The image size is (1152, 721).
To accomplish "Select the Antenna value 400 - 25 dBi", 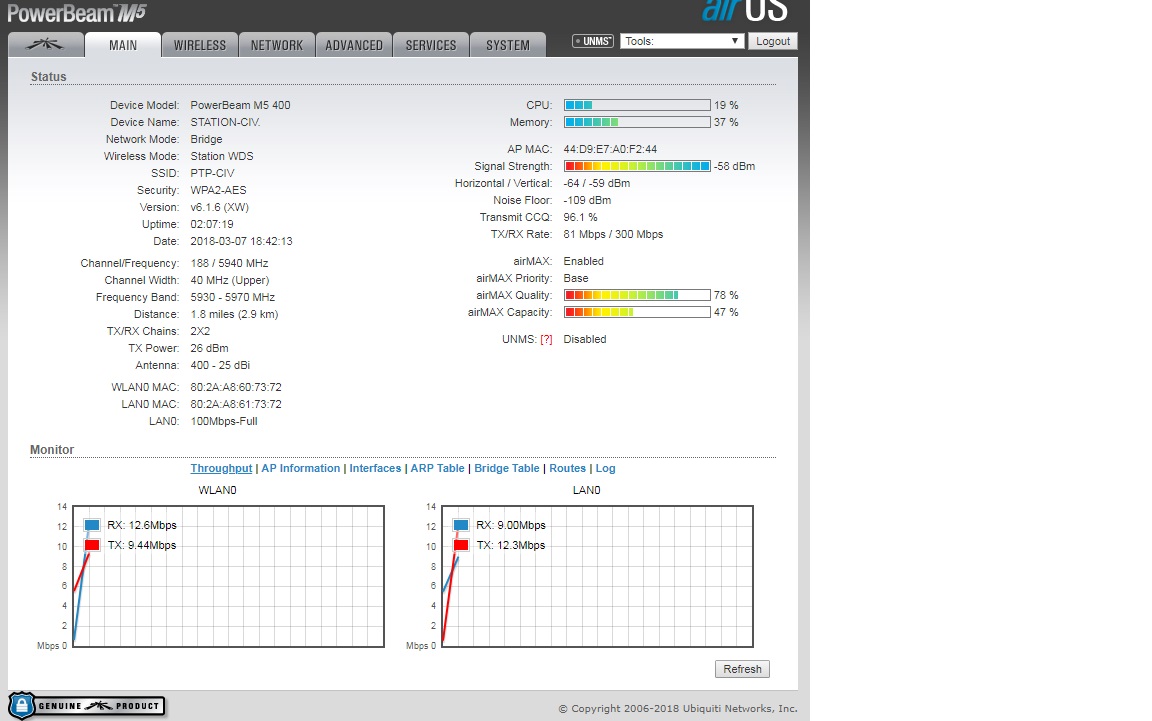I will tap(220, 365).
